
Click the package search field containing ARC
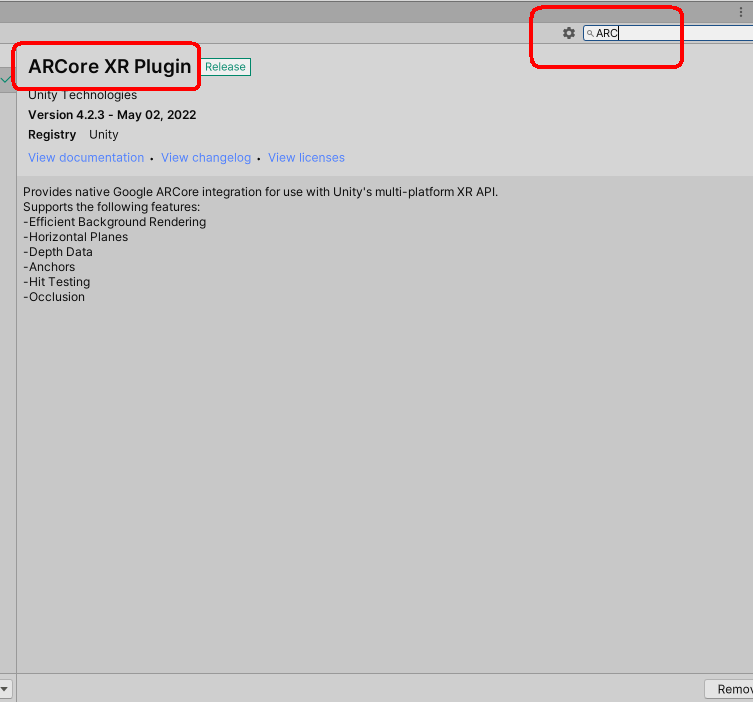(x=668, y=33)
